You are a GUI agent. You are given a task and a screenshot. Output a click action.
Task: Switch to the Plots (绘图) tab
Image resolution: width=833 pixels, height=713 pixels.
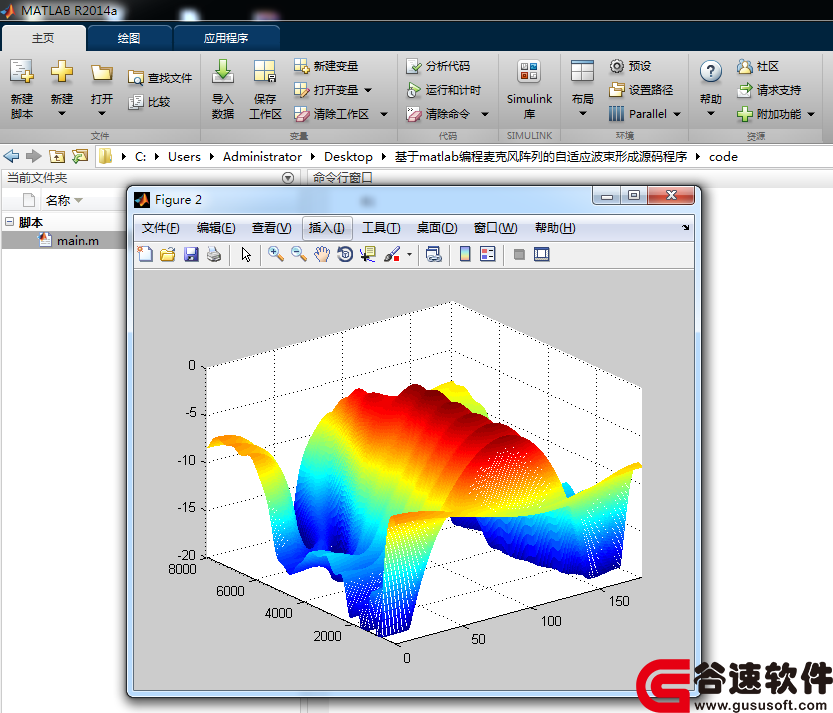pos(129,38)
